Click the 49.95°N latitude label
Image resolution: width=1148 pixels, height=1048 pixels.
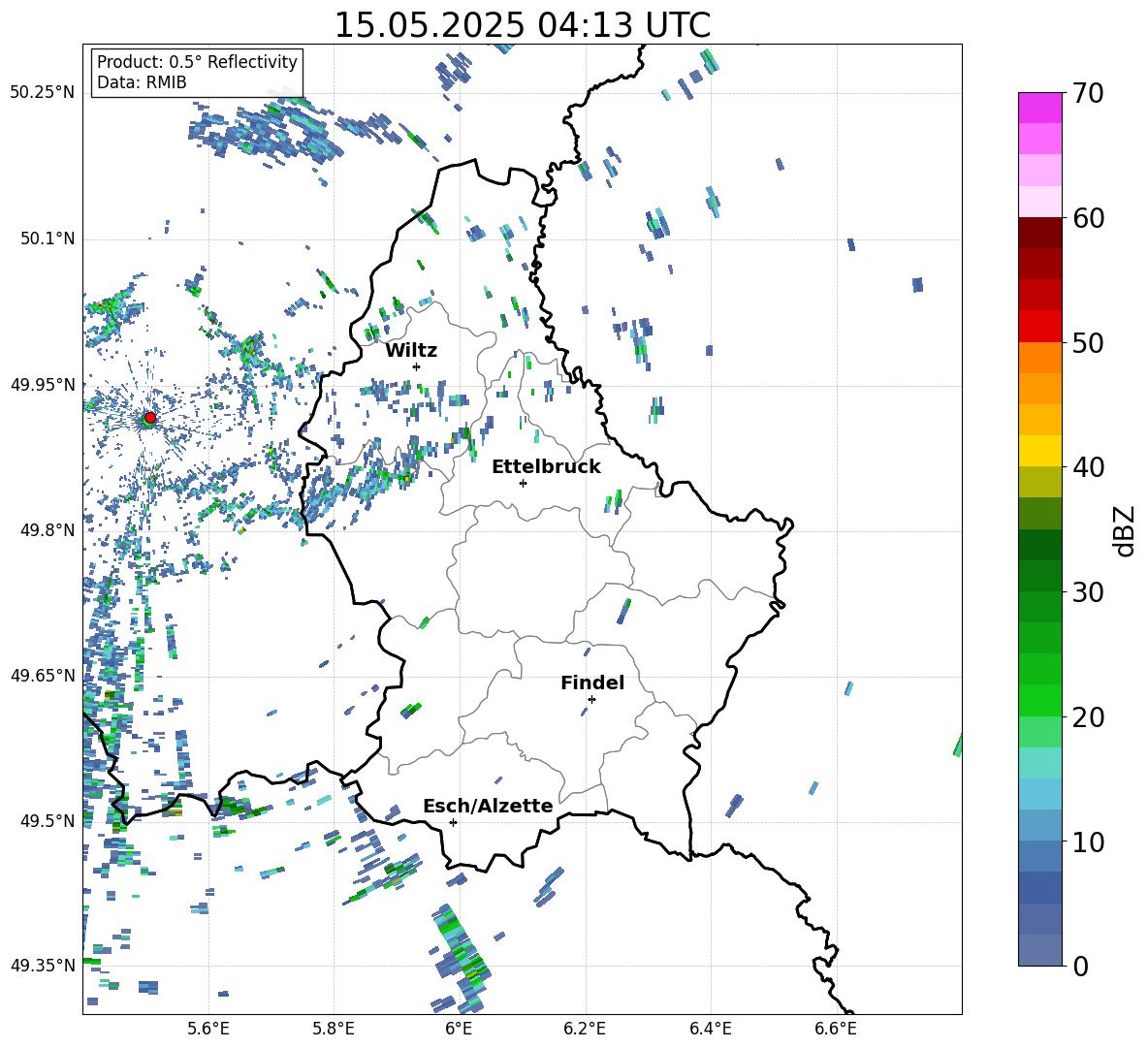[x=43, y=384]
